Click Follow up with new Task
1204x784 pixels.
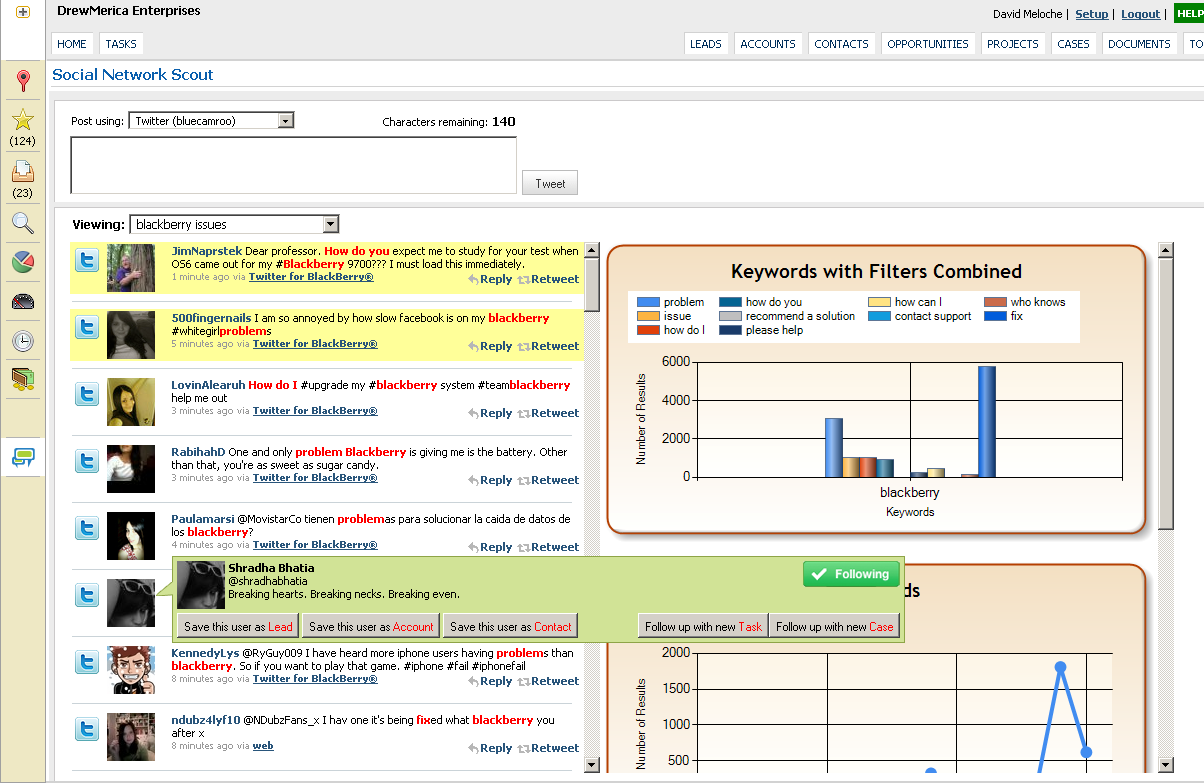(x=703, y=627)
